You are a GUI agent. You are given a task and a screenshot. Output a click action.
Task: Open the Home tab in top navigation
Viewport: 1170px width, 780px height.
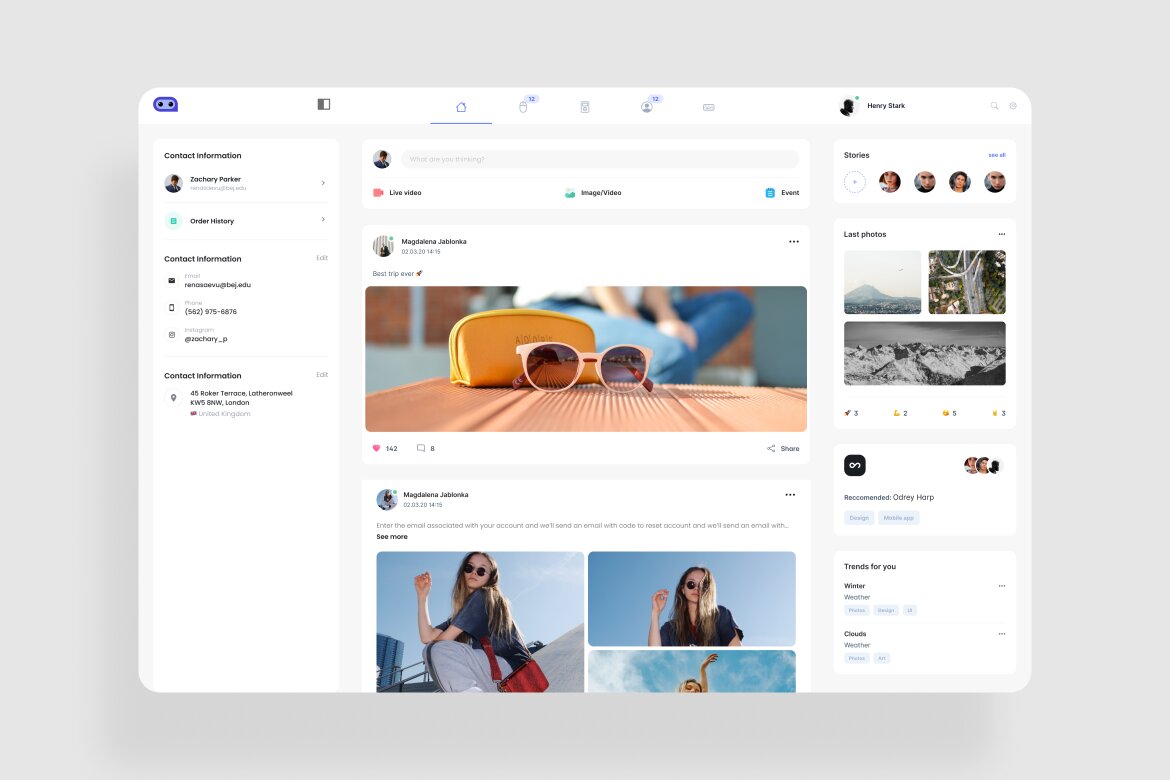pyautogui.click(x=461, y=107)
